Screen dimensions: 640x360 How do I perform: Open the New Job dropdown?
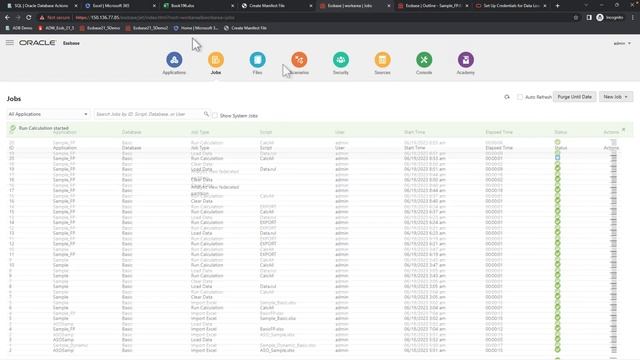[616, 97]
